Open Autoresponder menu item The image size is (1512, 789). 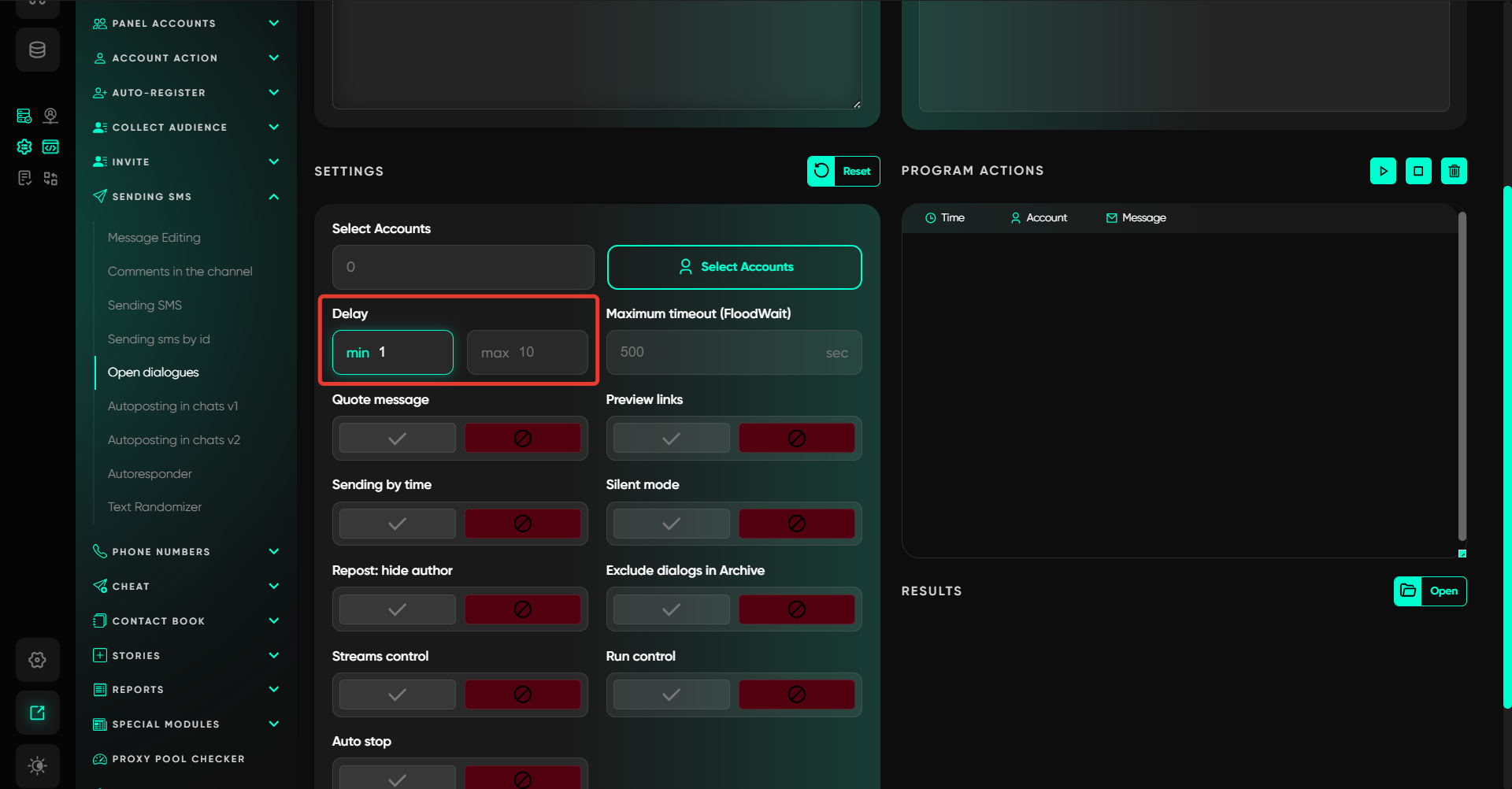[x=150, y=473]
